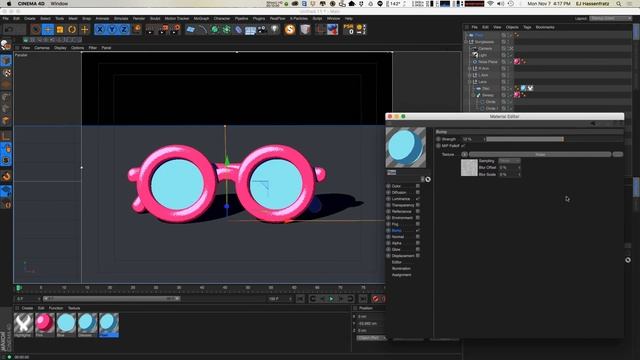Click blue material tag on Disc row
Screen dimensions: 640x360
[x=523, y=88]
